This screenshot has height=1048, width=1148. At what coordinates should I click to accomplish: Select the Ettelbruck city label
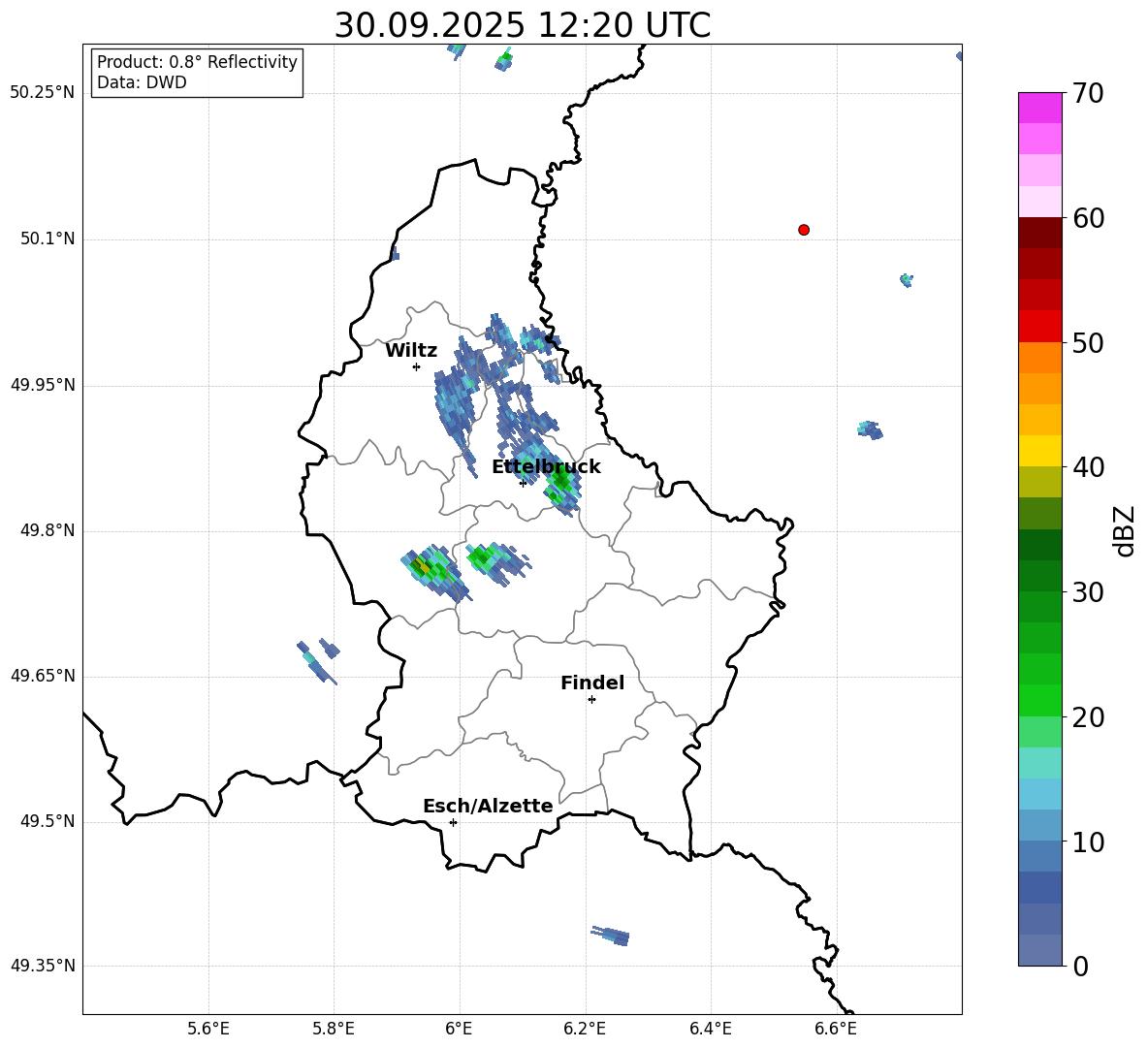[x=546, y=467]
